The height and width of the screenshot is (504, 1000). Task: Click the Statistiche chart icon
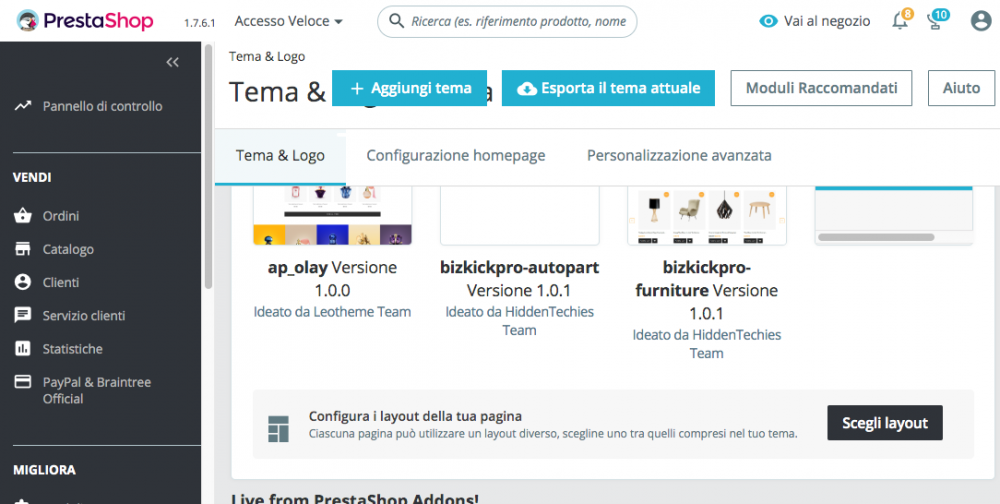click(23, 348)
